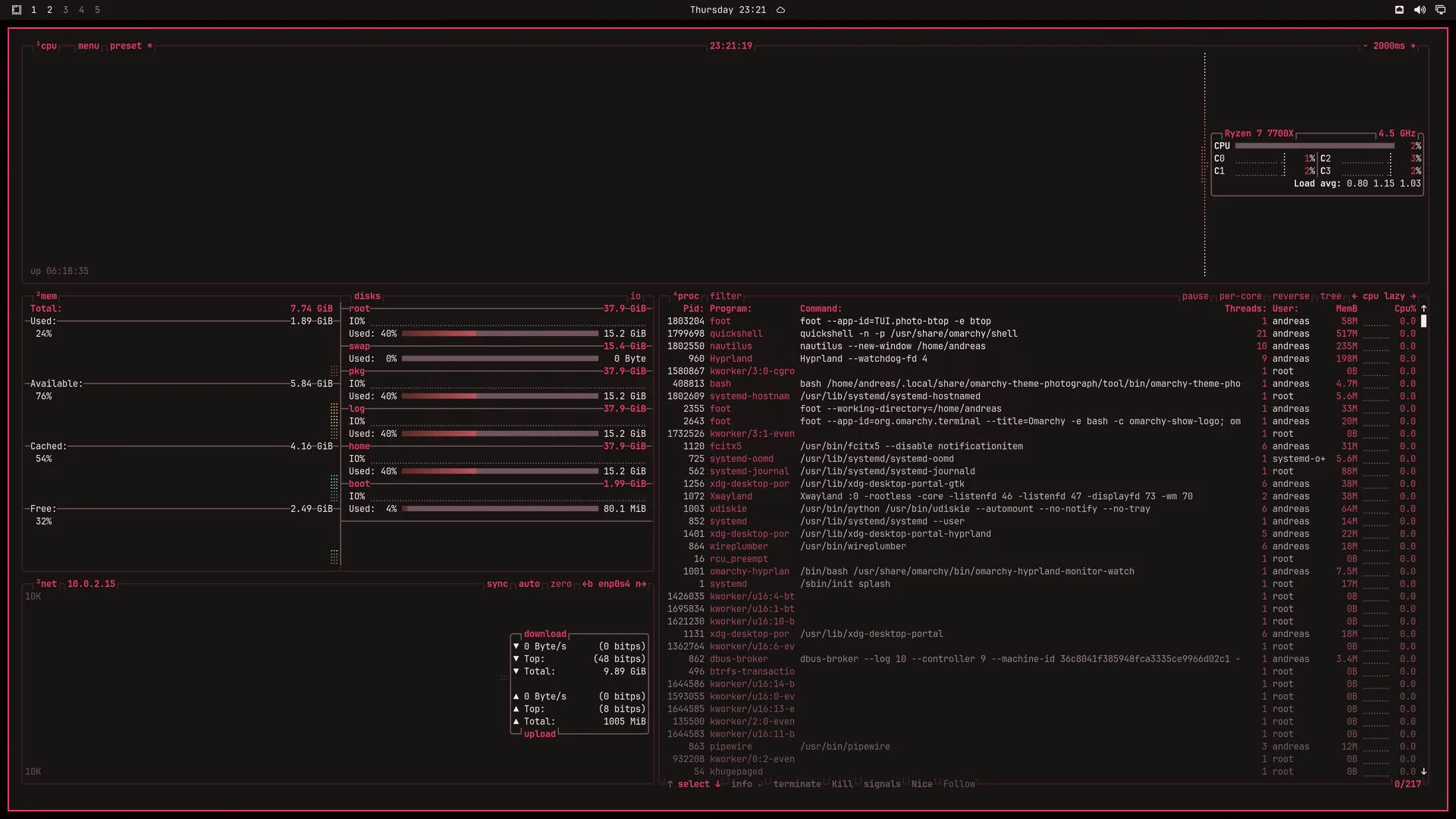1456x819 pixels.
Task: Switch to workspace 2
Action: point(49,10)
